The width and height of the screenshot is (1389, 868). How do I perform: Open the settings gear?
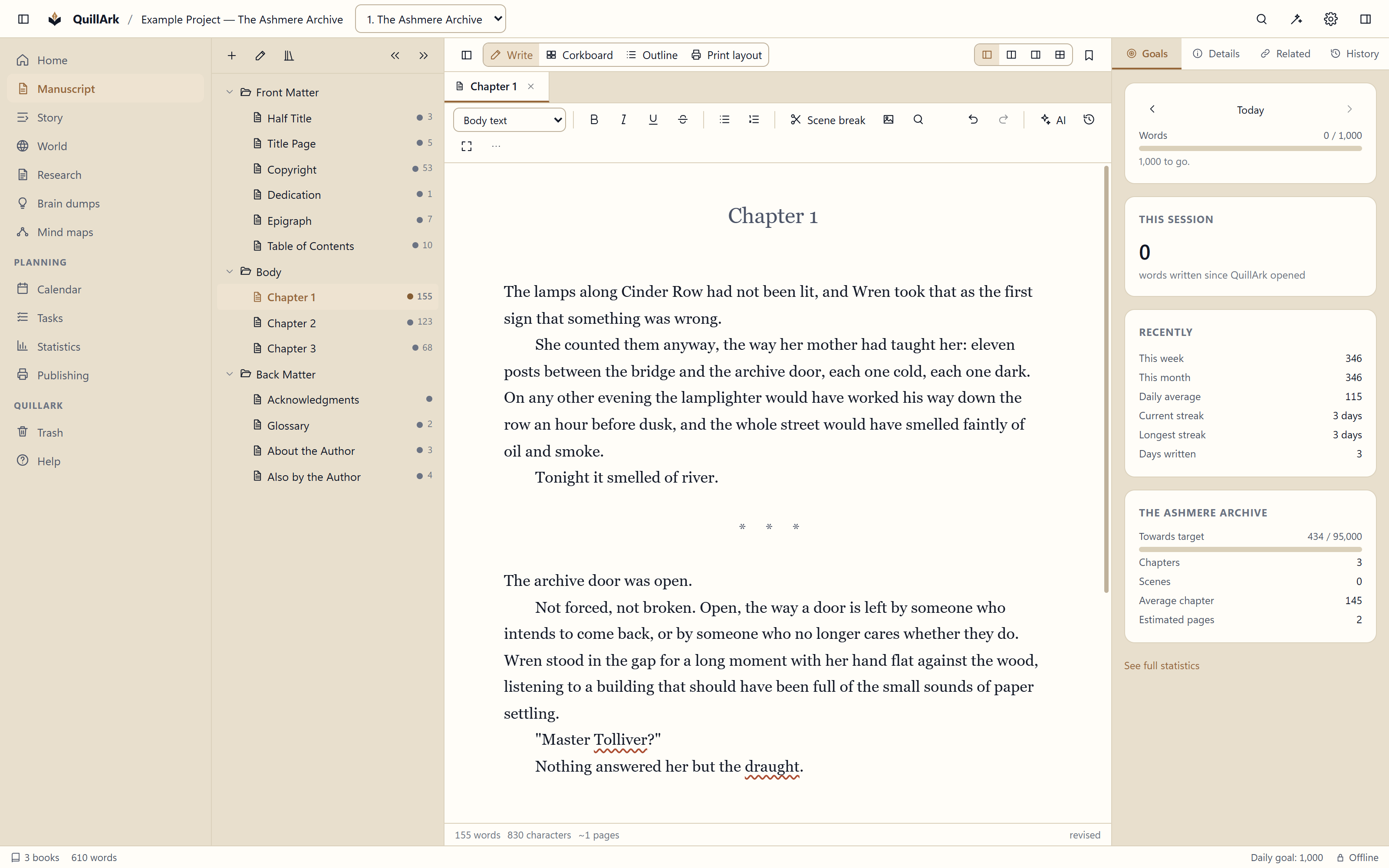(x=1330, y=19)
